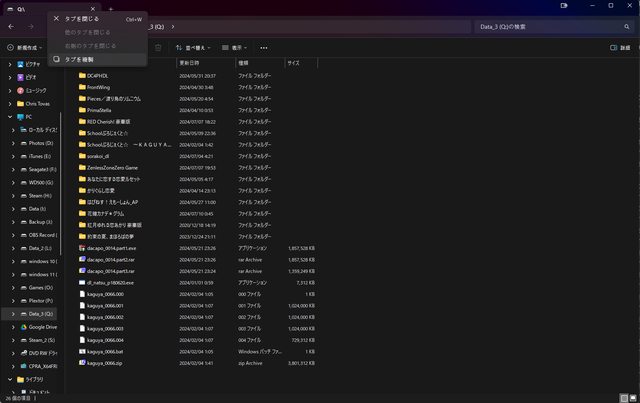Click the more options ellipsis button

tap(264, 47)
